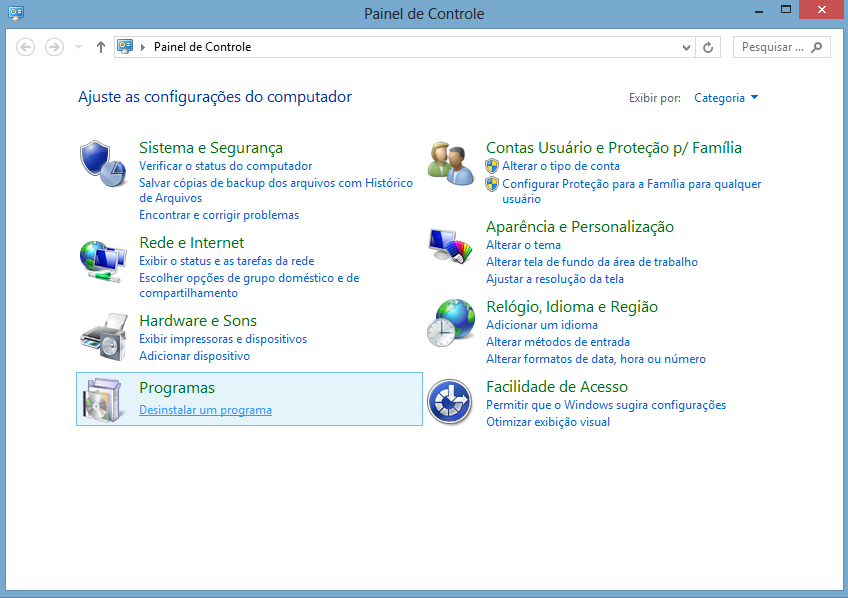Image resolution: width=848 pixels, height=598 pixels.
Task: Click Alterar formatos de data, hora ou número
Action: point(596,359)
